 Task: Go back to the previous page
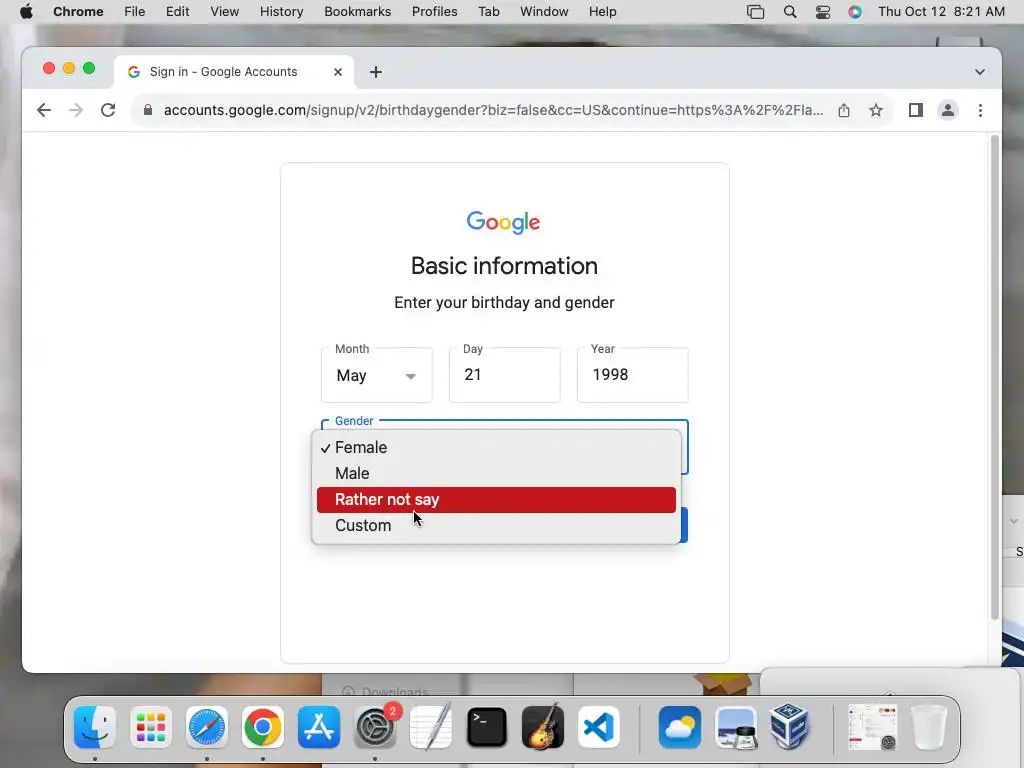click(44, 110)
